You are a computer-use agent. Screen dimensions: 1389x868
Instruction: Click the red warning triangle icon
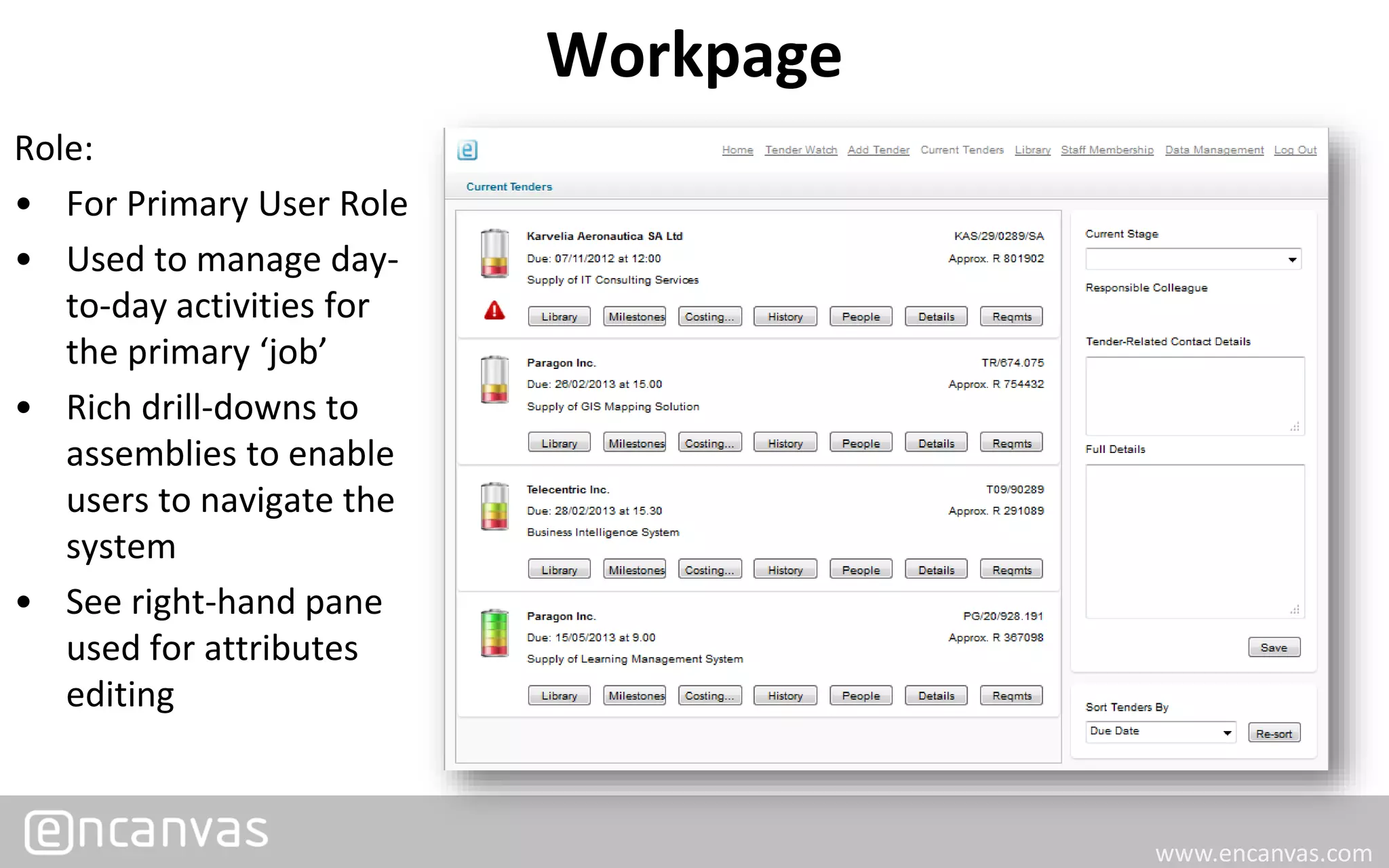494,311
